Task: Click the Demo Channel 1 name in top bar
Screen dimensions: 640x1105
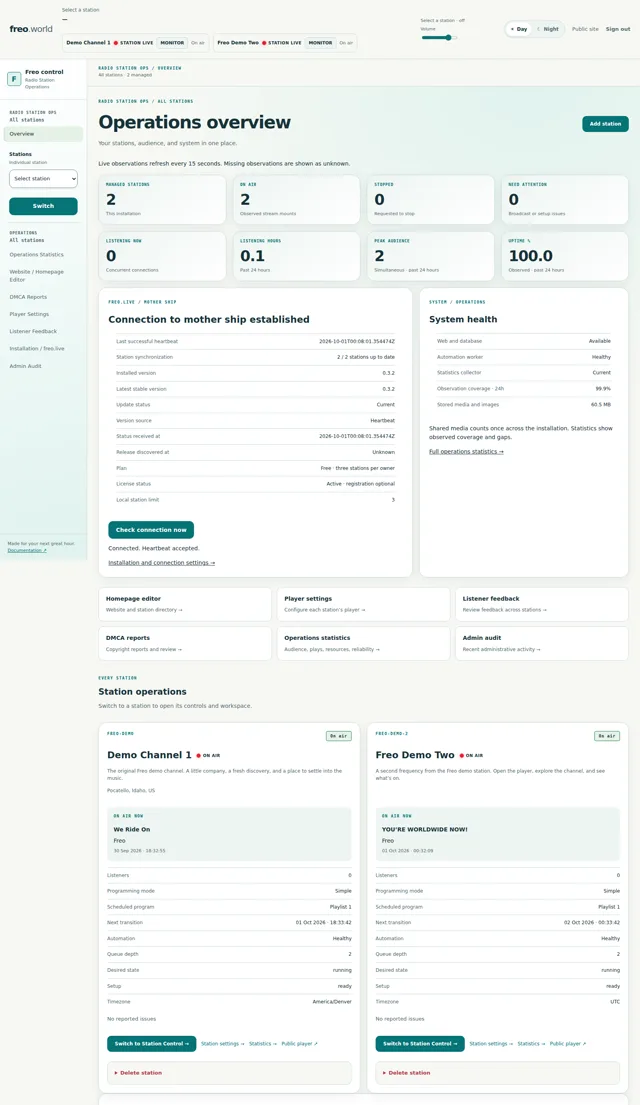Action: pyautogui.click(x=88, y=43)
